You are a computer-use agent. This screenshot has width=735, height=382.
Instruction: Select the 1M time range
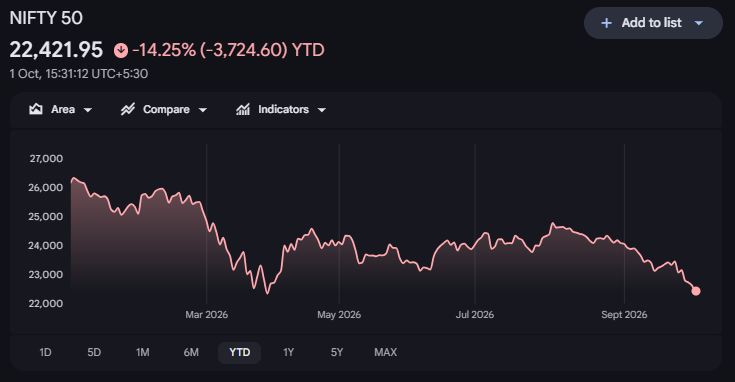[142, 352]
